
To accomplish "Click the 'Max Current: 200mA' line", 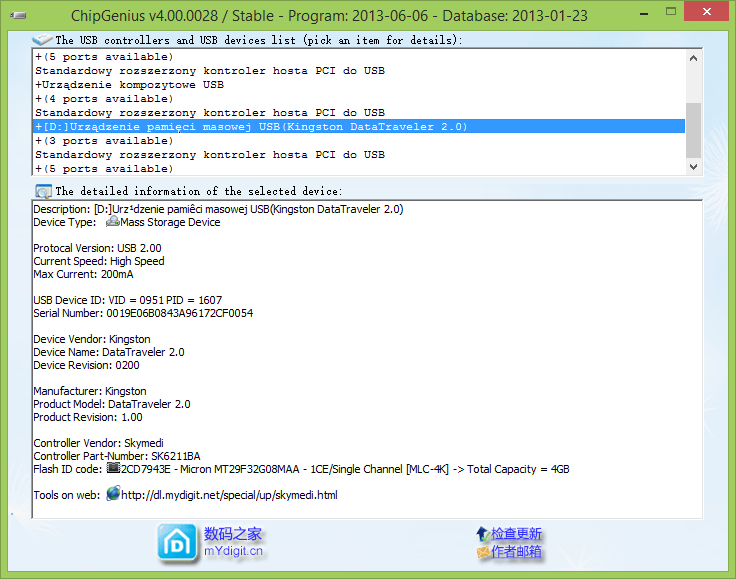I will tap(83, 274).
